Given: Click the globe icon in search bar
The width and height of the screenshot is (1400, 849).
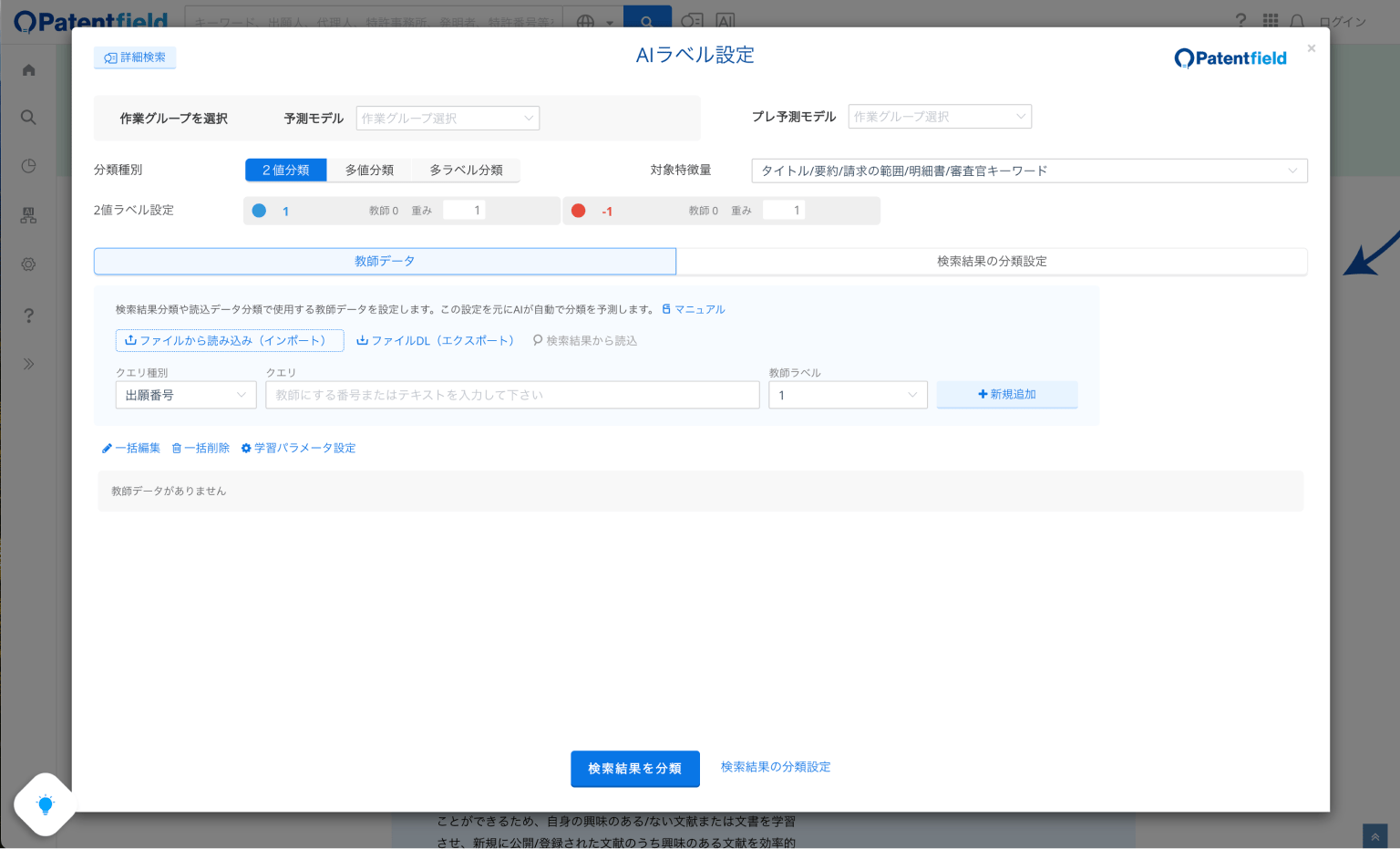Looking at the screenshot, I should (x=585, y=22).
